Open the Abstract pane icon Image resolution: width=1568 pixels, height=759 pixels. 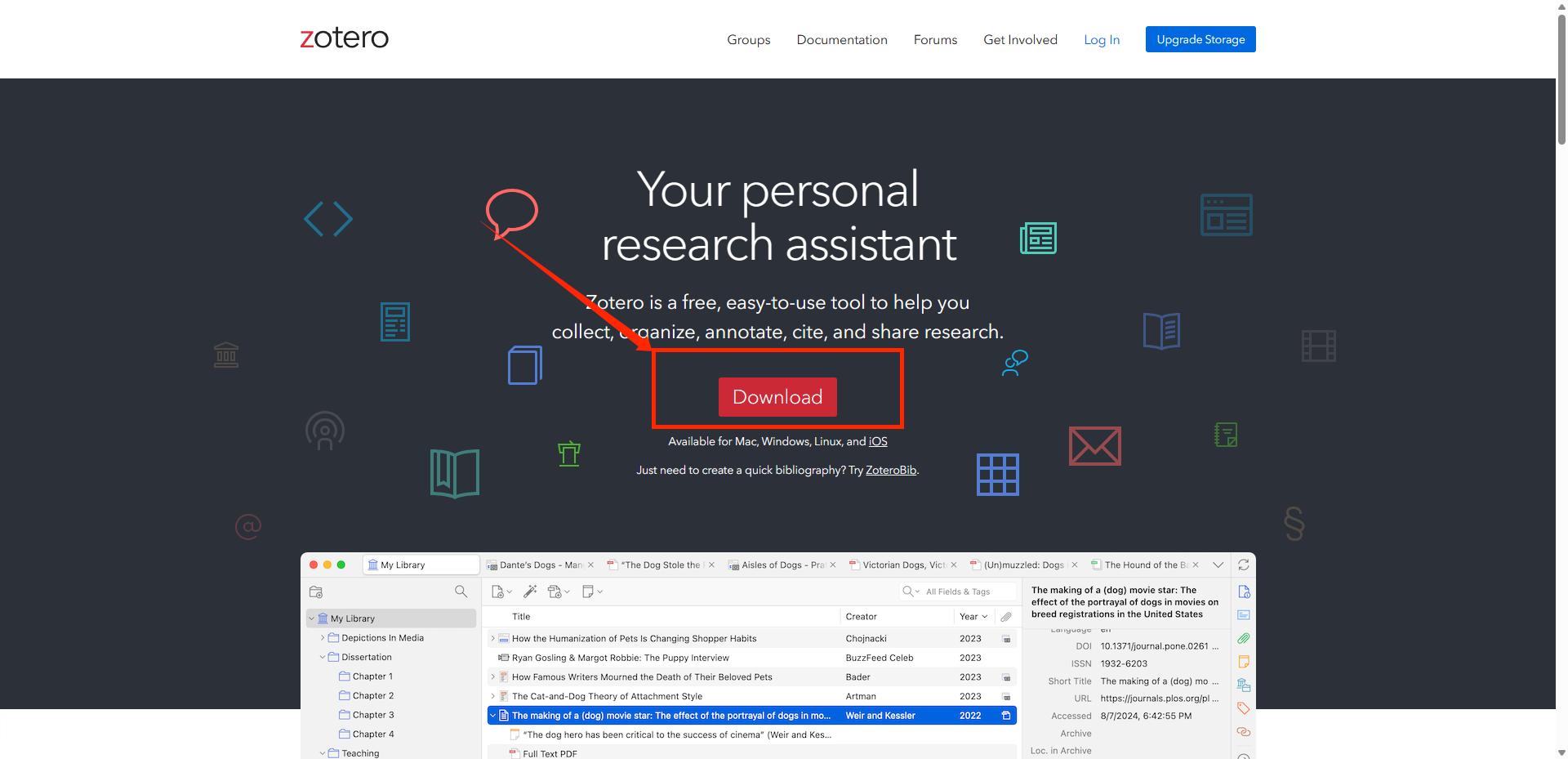pyautogui.click(x=1244, y=615)
